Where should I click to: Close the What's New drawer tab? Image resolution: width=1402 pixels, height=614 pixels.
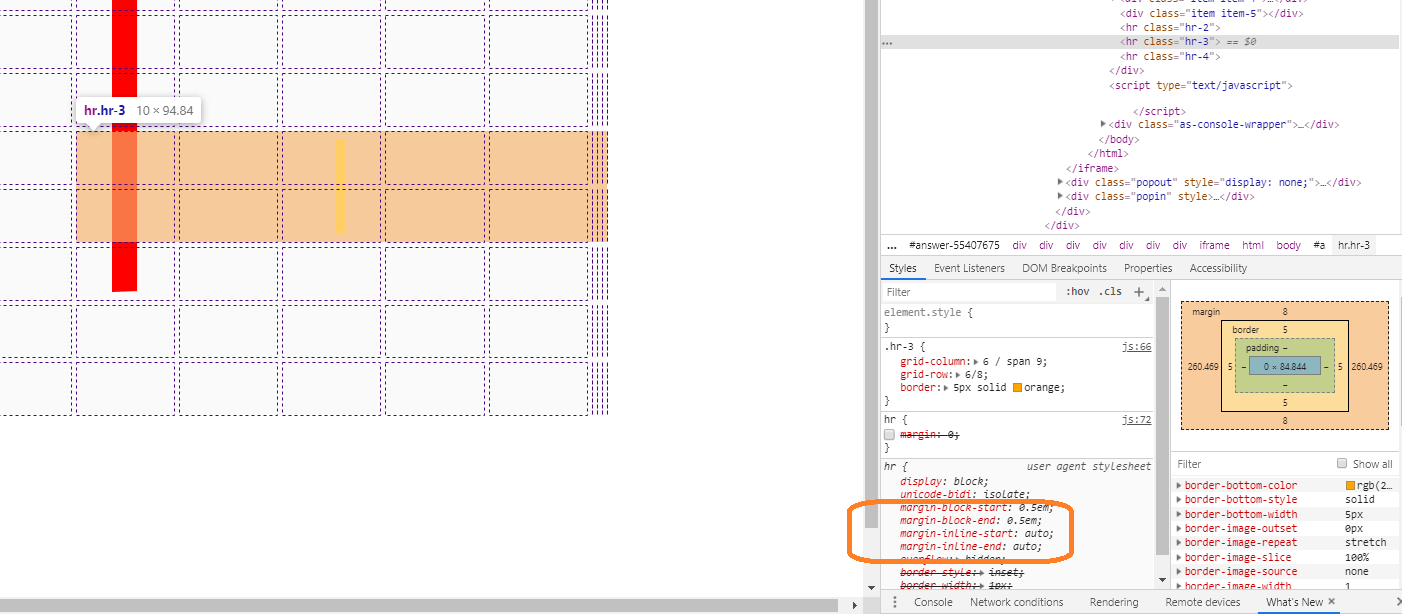point(1331,602)
